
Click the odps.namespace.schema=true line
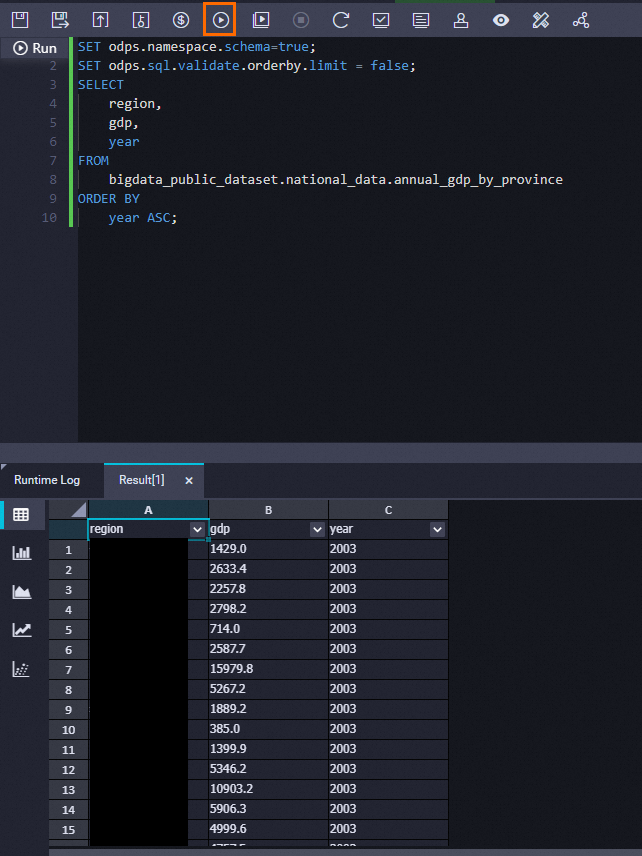(x=197, y=47)
